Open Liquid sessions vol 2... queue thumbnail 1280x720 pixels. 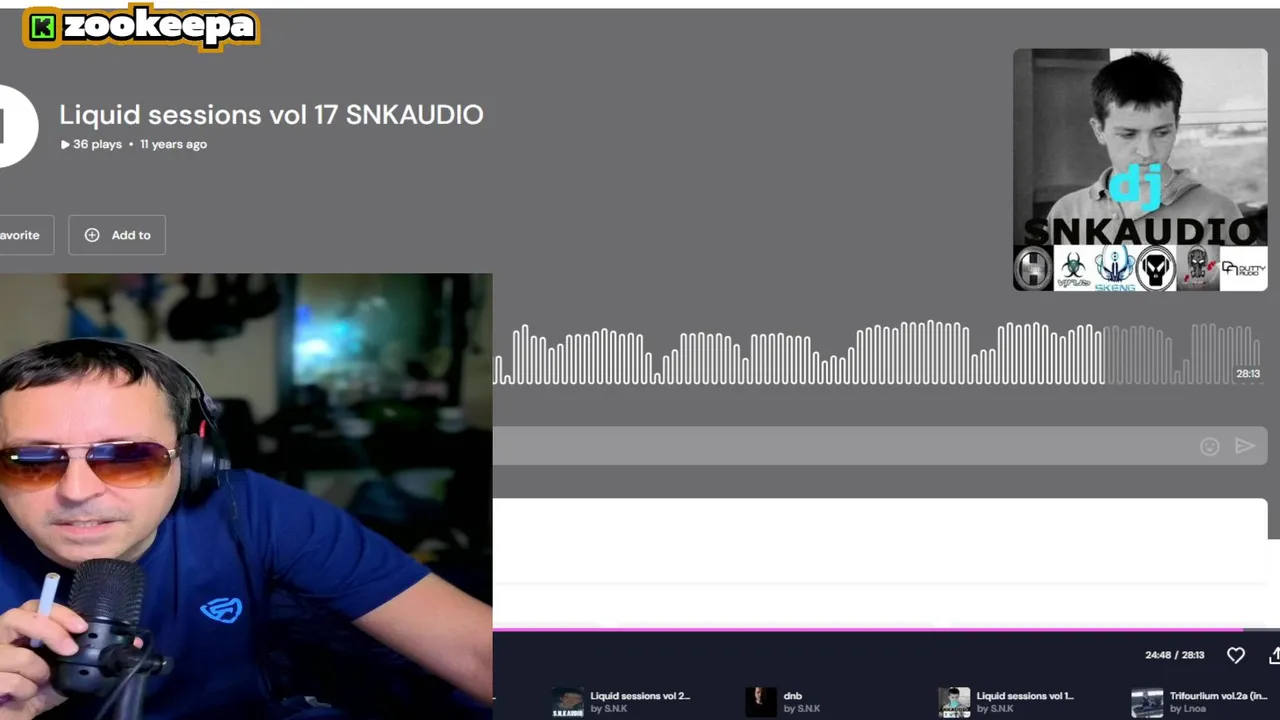tap(568, 702)
